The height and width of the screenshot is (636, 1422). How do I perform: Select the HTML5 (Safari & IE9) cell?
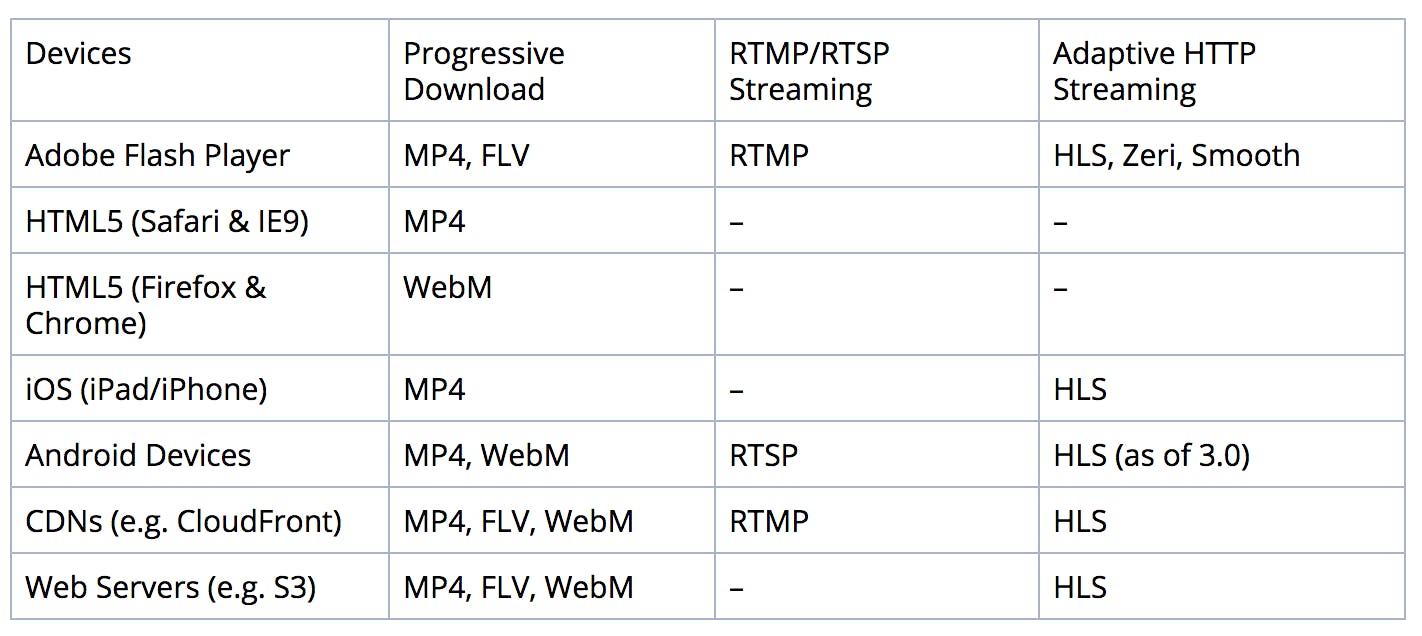coord(200,221)
